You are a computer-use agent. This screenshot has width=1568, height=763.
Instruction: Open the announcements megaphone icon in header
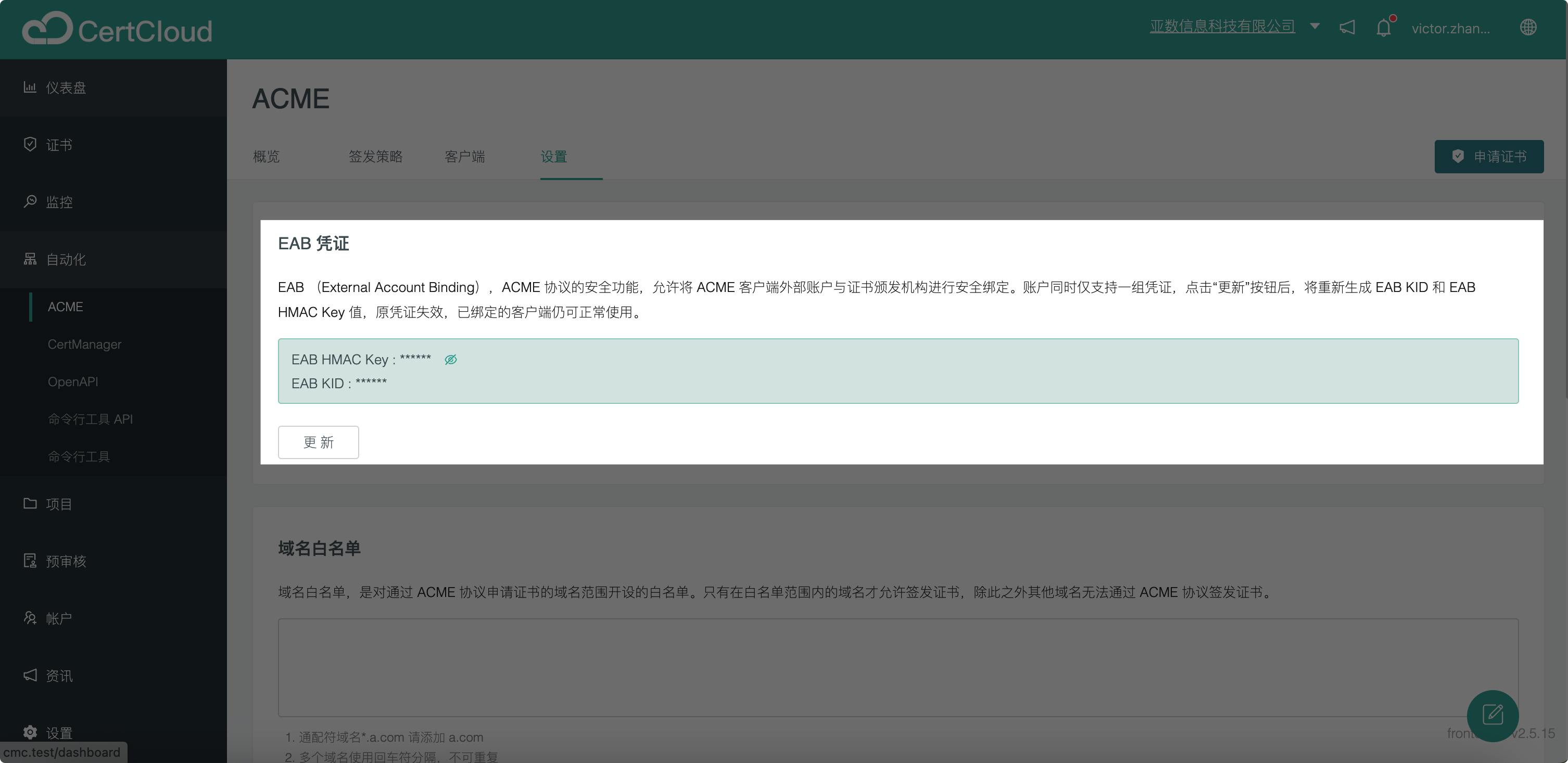pos(1347,28)
